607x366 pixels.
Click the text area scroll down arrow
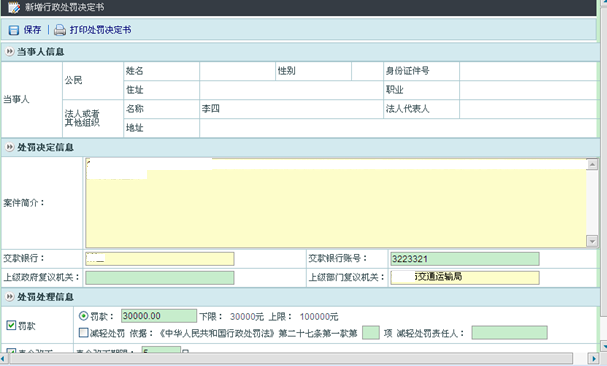[592, 241]
